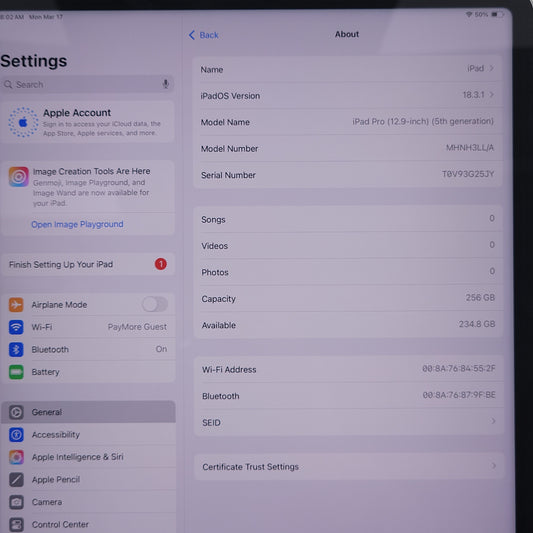The height and width of the screenshot is (533, 533).
Task: Tap the Camera sidebar icon
Action: coord(16,502)
